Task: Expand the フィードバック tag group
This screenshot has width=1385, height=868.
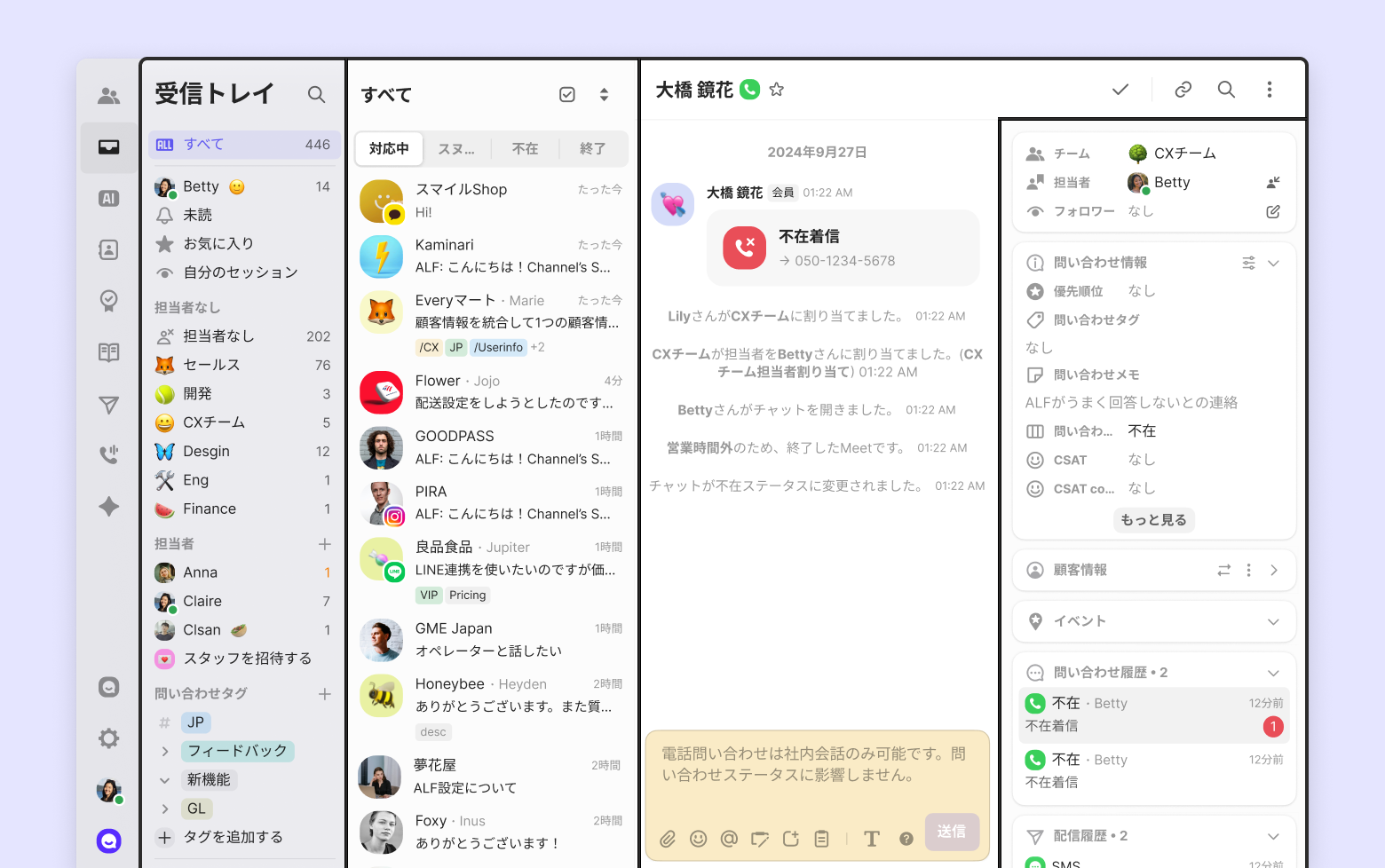Action: point(164,751)
